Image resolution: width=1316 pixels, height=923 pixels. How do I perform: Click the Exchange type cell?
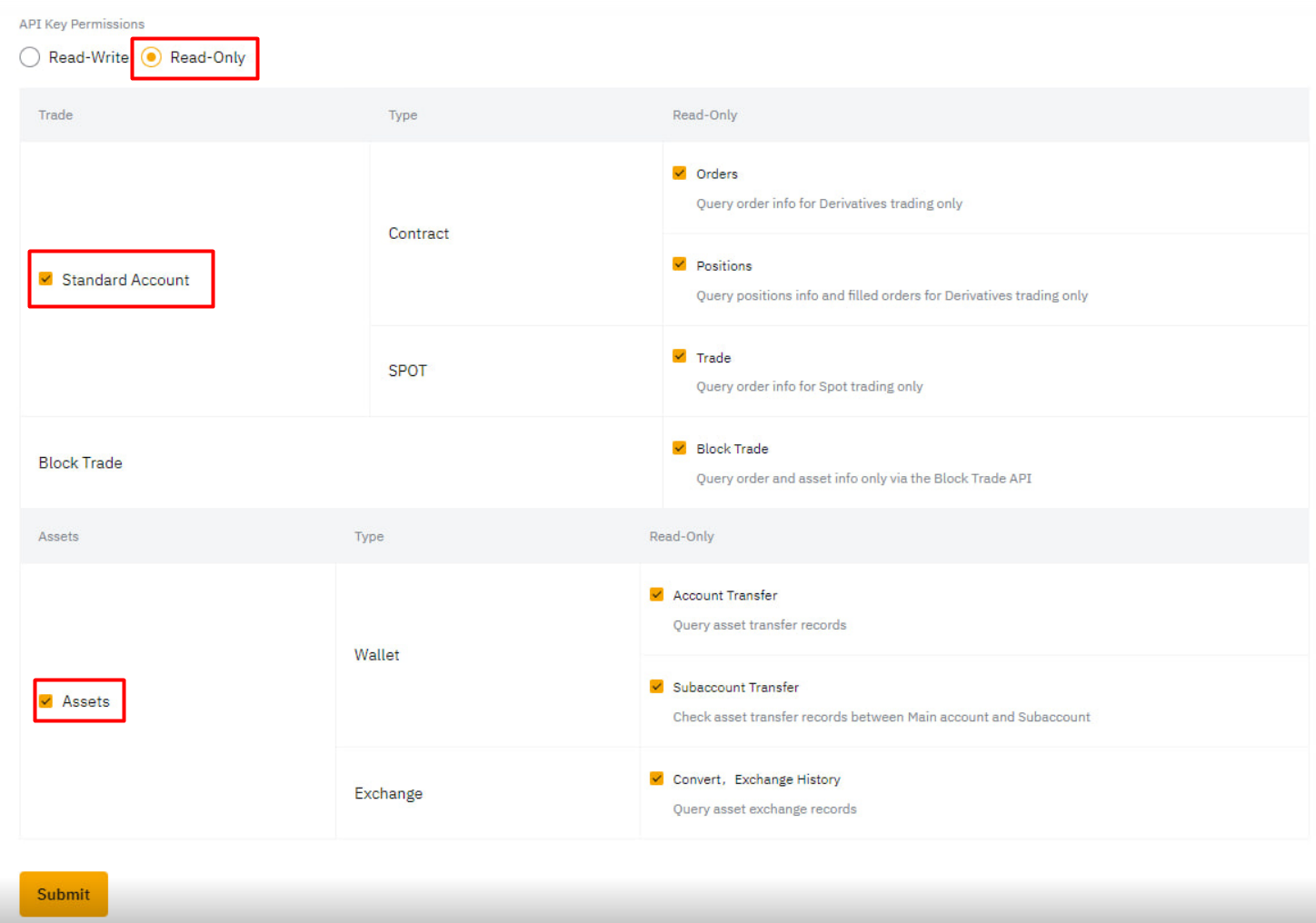pyautogui.click(x=388, y=793)
